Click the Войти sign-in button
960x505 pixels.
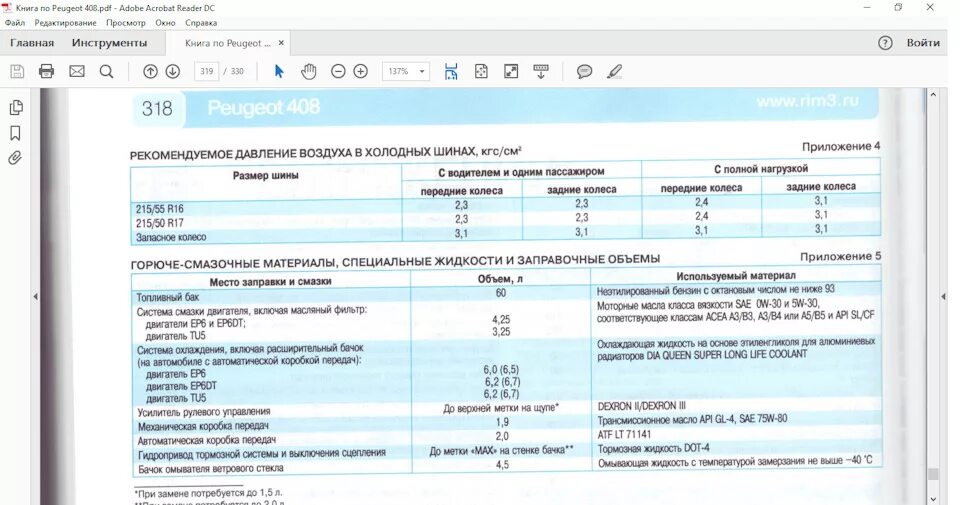[923, 43]
